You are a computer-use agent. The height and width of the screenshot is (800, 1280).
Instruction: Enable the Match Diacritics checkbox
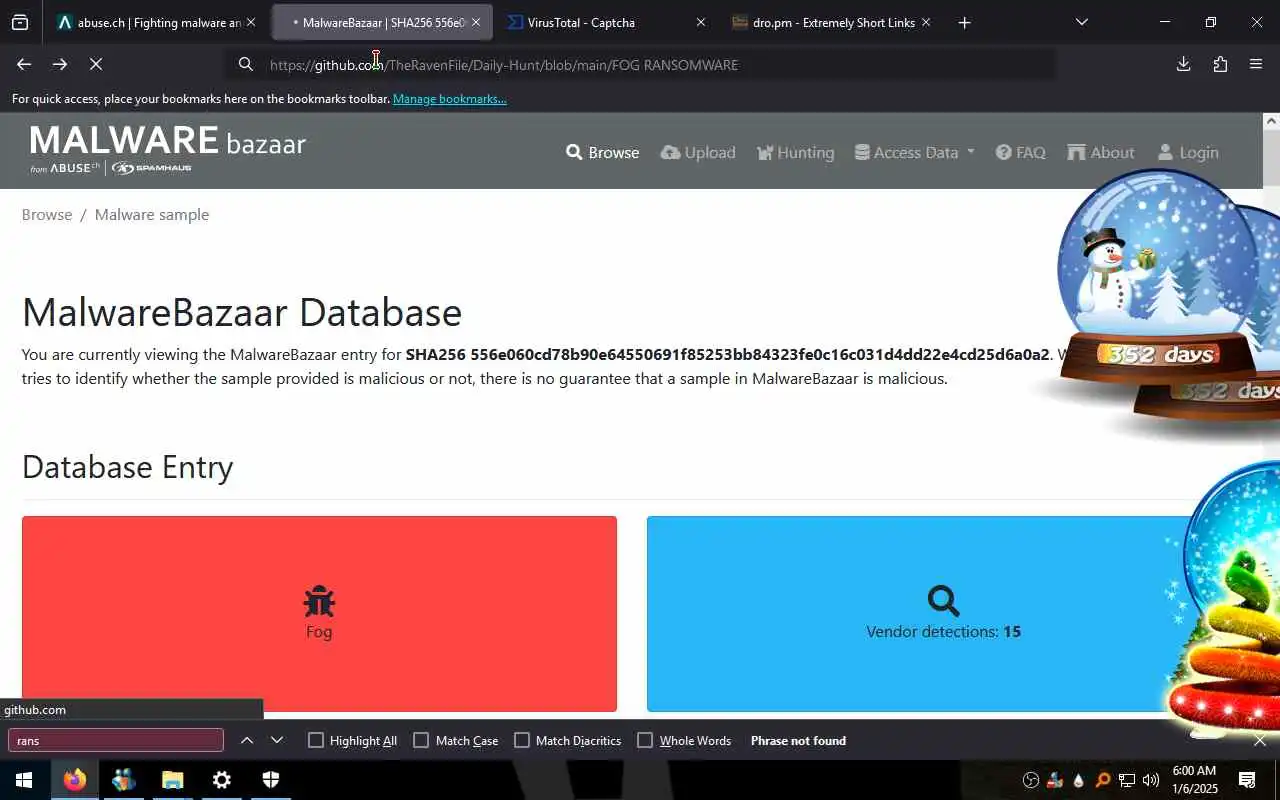coord(522,740)
